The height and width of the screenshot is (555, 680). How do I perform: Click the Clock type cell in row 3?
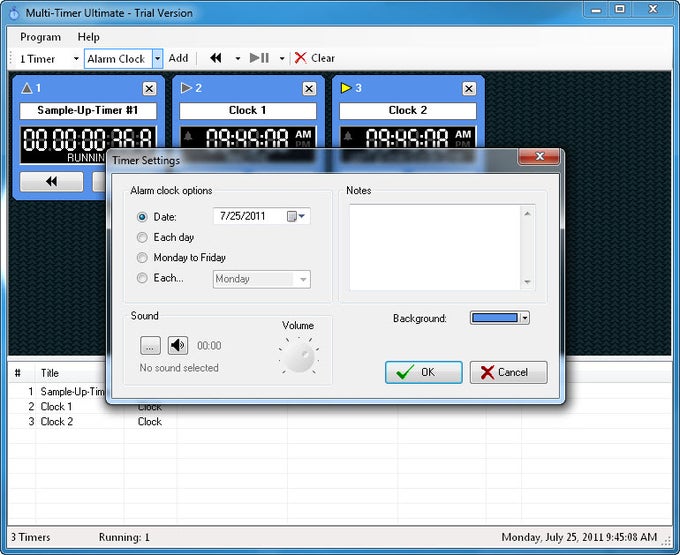click(x=150, y=421)
